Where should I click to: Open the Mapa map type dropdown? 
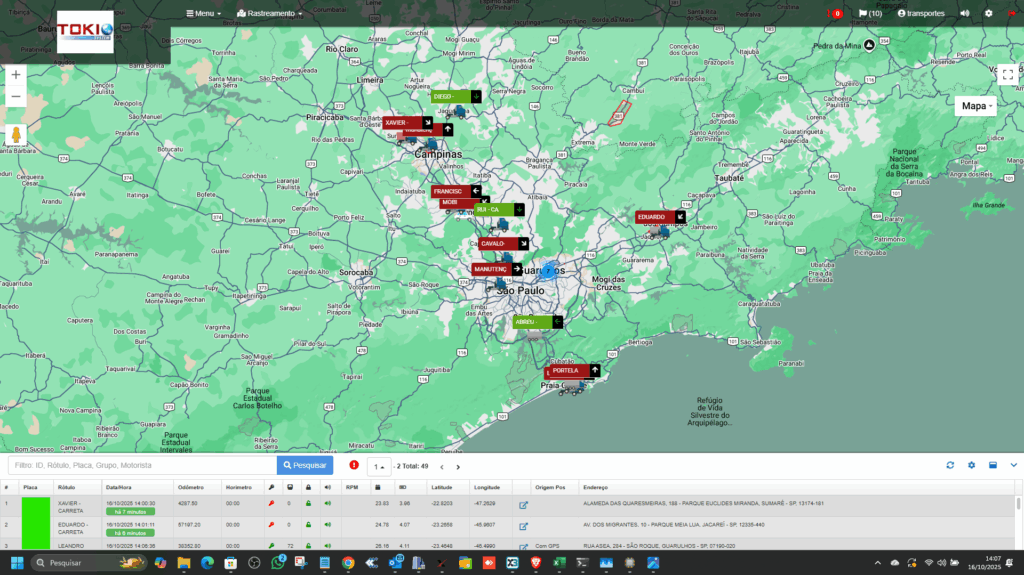[975, 106]
